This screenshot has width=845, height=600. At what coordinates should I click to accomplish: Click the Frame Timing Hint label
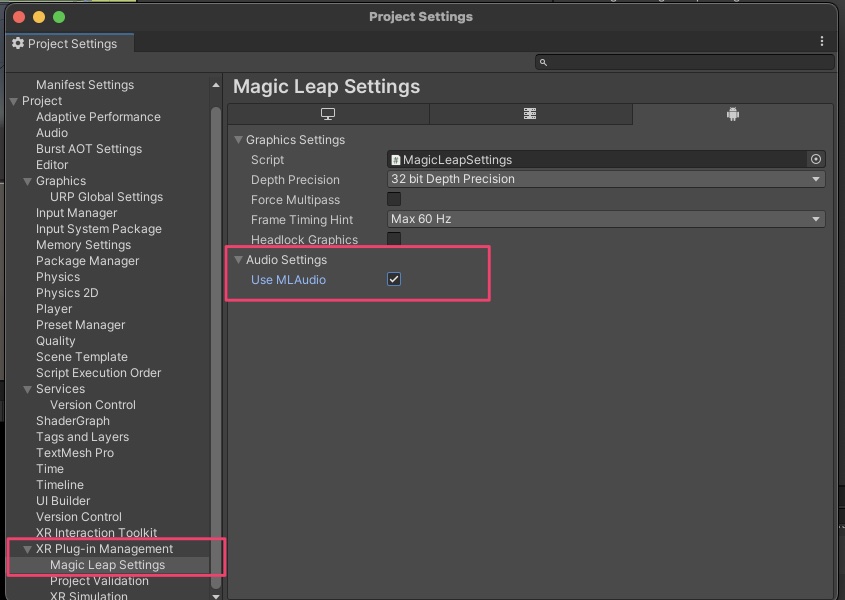point(302,220)
